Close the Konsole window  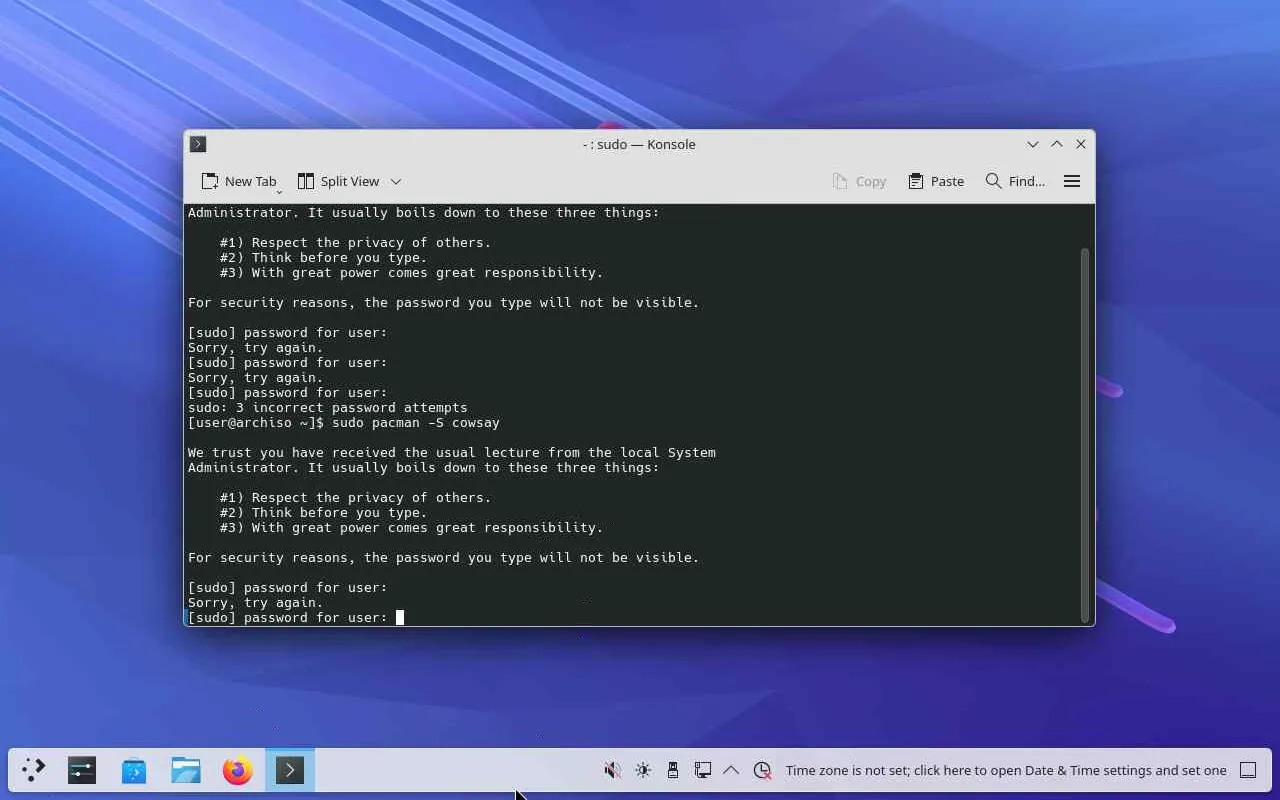1081,144
